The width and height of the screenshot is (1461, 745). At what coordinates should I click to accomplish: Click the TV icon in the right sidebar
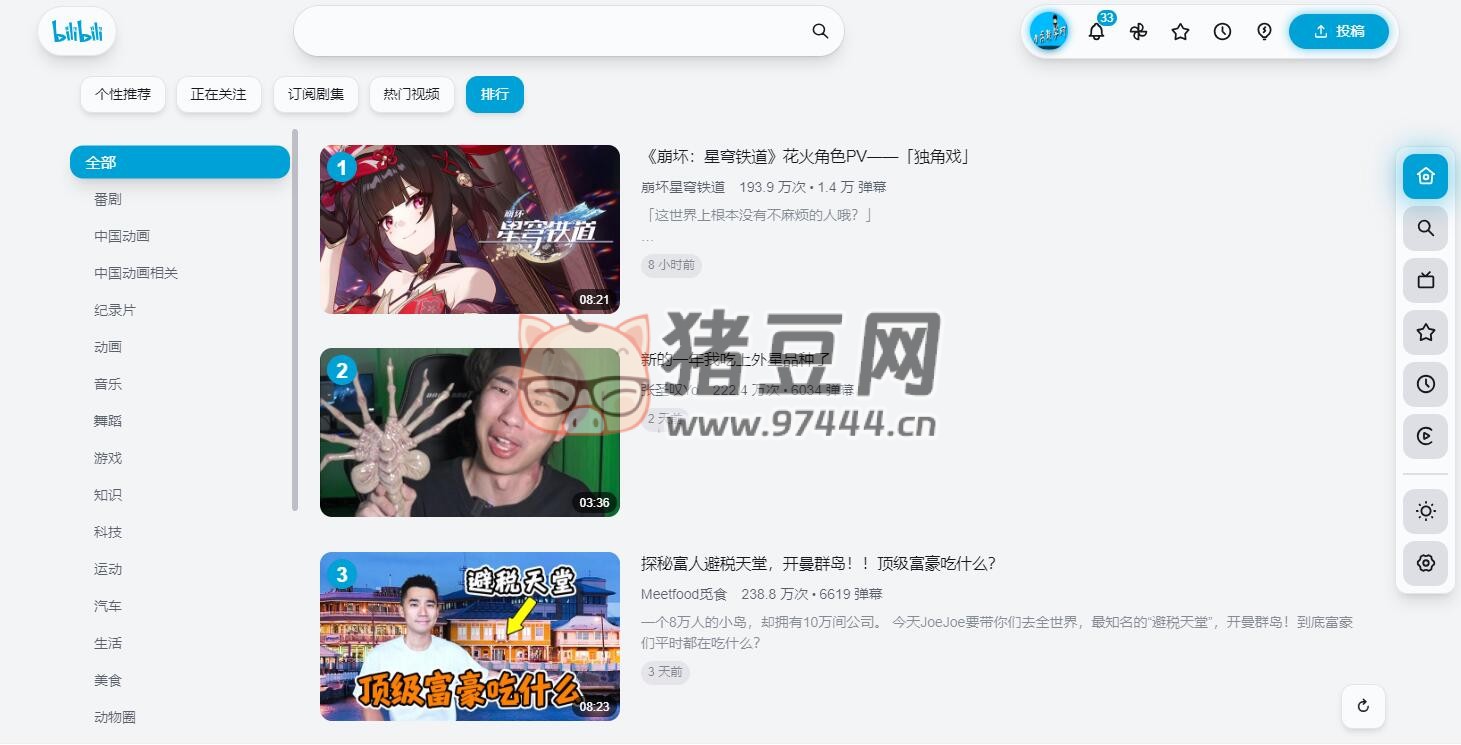[x=1425, y=280]
